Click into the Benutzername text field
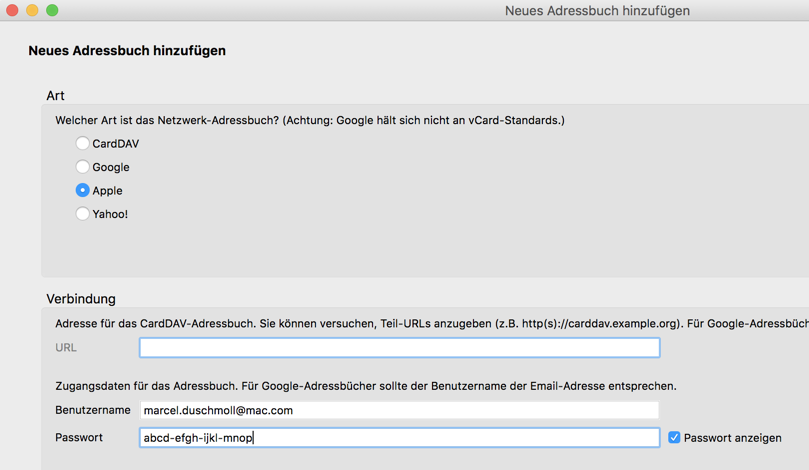Screen dimensions: 809x470 399,410
